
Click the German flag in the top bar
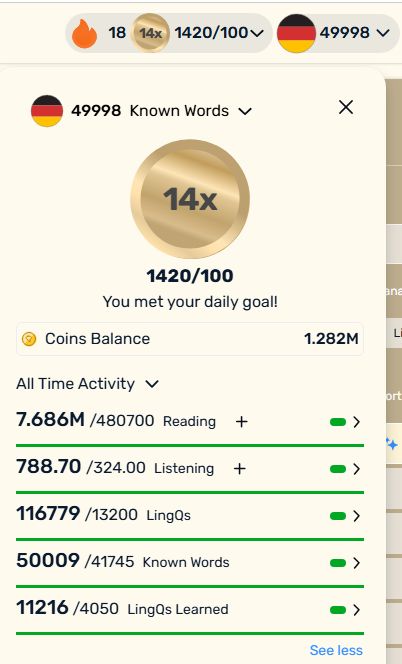point(296,33)
